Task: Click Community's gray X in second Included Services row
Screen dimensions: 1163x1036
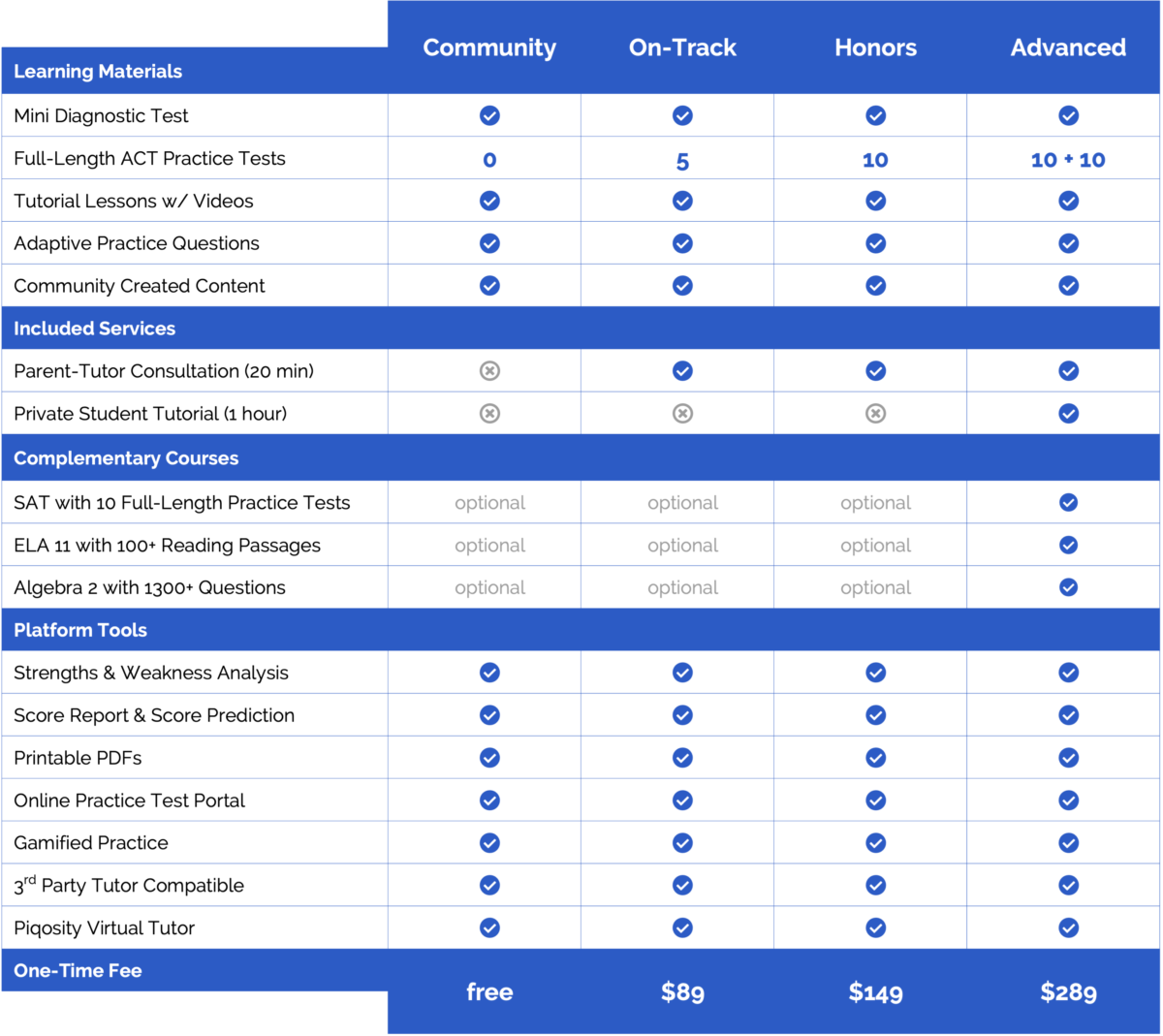Action: pyautogui.click(x=489, y=414)
